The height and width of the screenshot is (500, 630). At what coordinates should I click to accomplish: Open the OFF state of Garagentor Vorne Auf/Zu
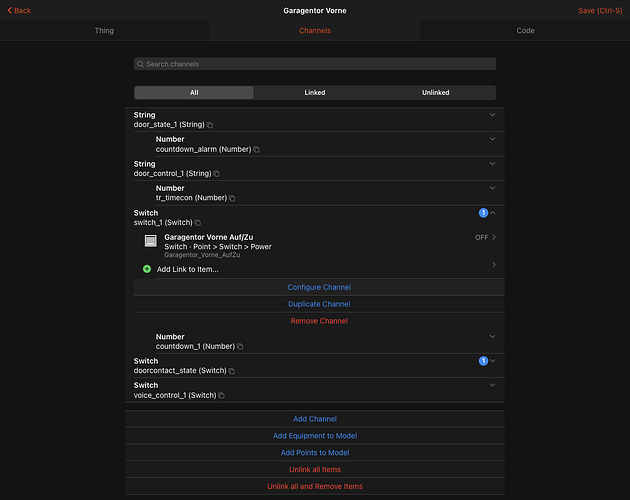485,238
